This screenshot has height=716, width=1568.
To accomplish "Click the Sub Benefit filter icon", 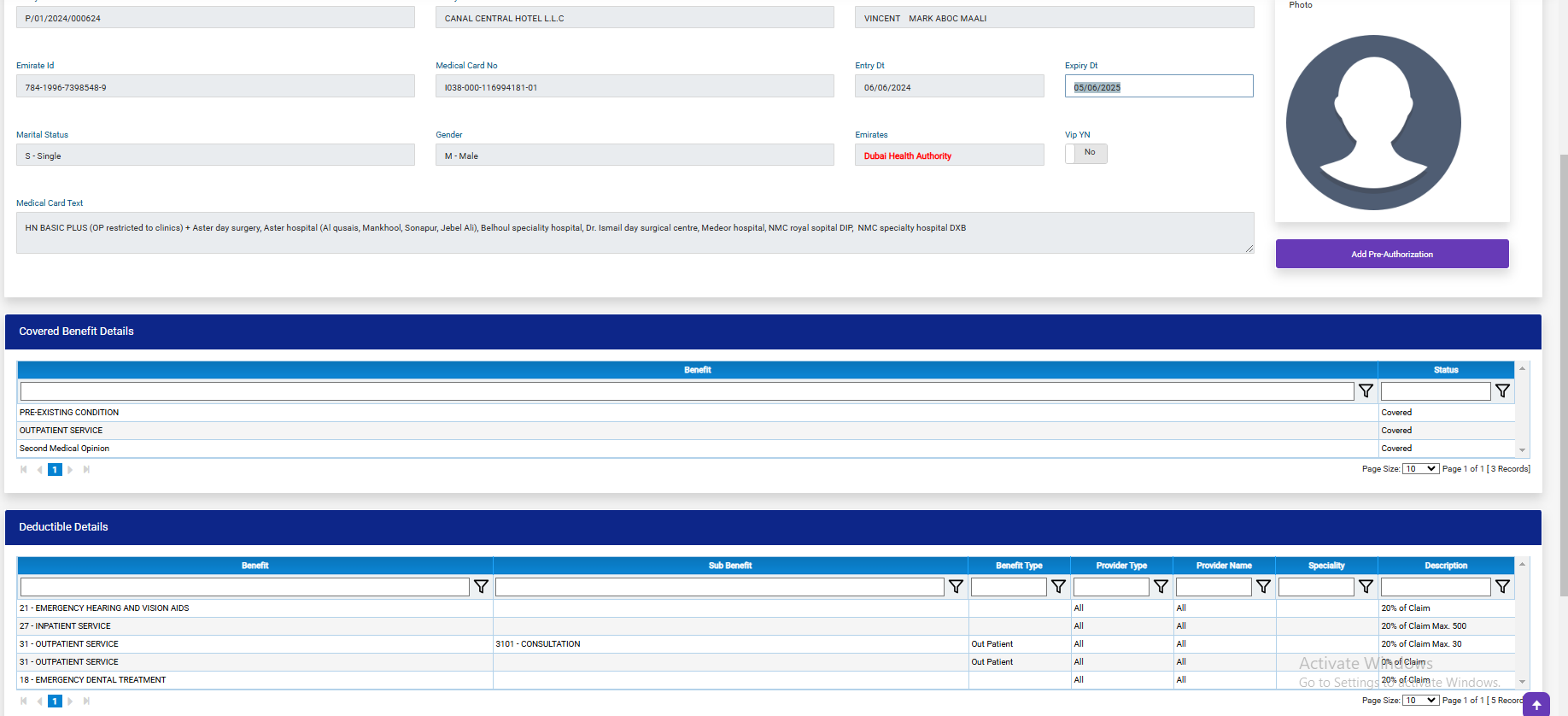I will point(956,587).
